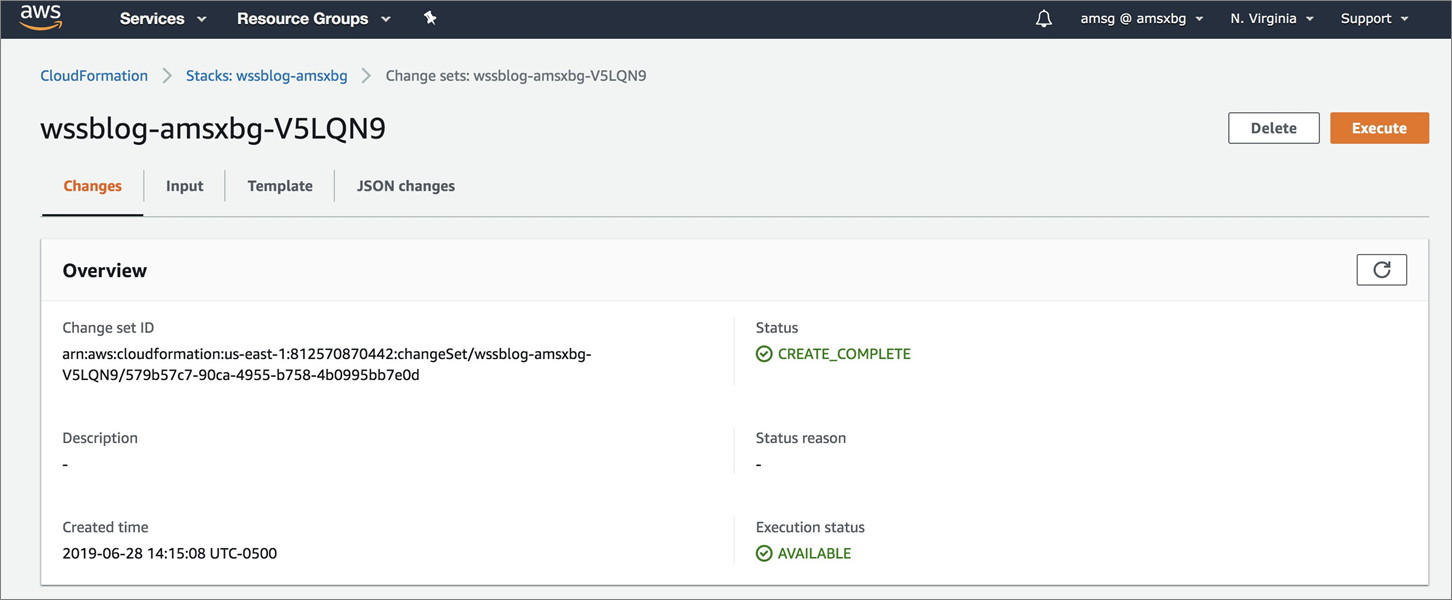Image resolution: width=1452 pixels, height=600 pixels.
Task: Open the Services dropdown menu
Action: click(x=163, y=18)
